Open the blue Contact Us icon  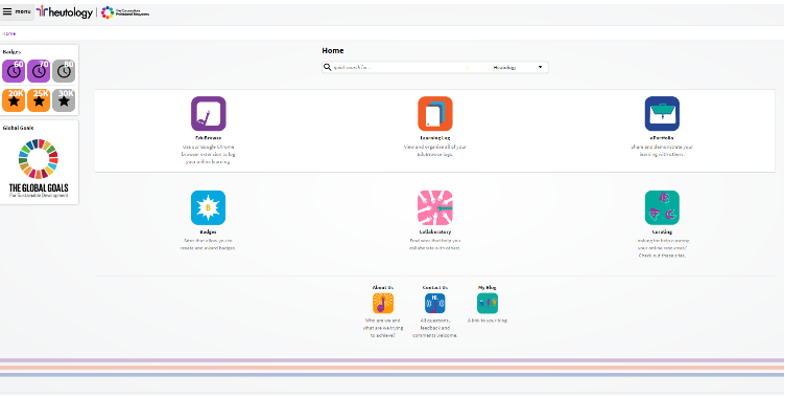coord(435,303)
